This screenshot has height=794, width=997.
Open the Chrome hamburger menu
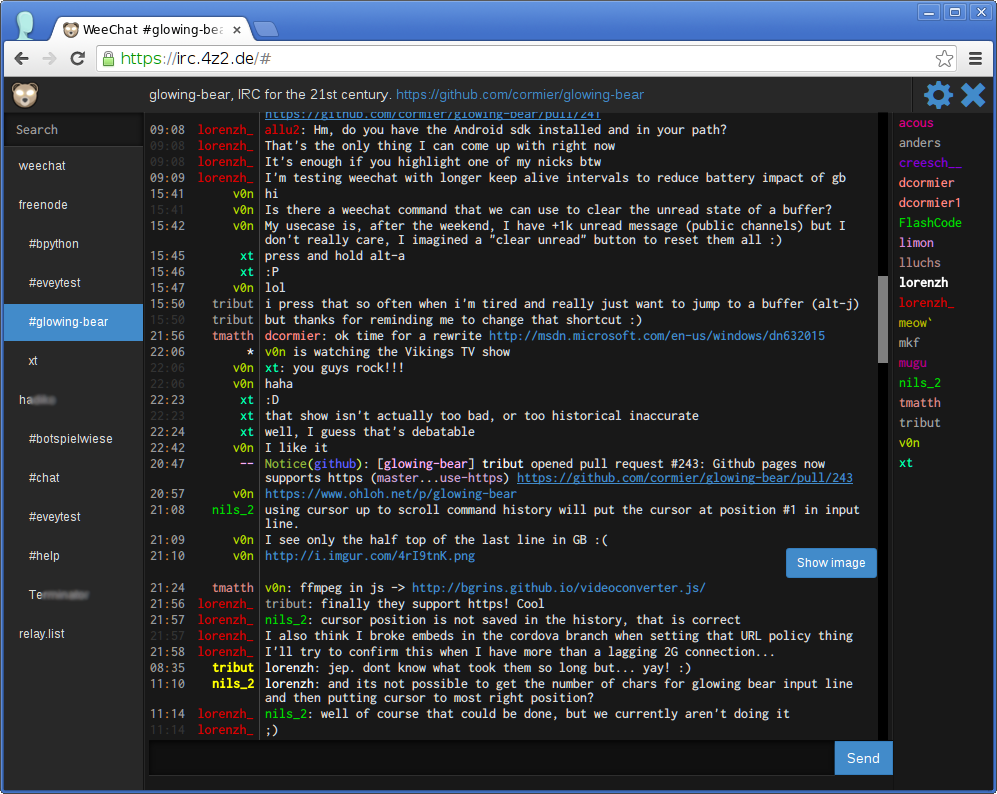(x=975, y=58)
